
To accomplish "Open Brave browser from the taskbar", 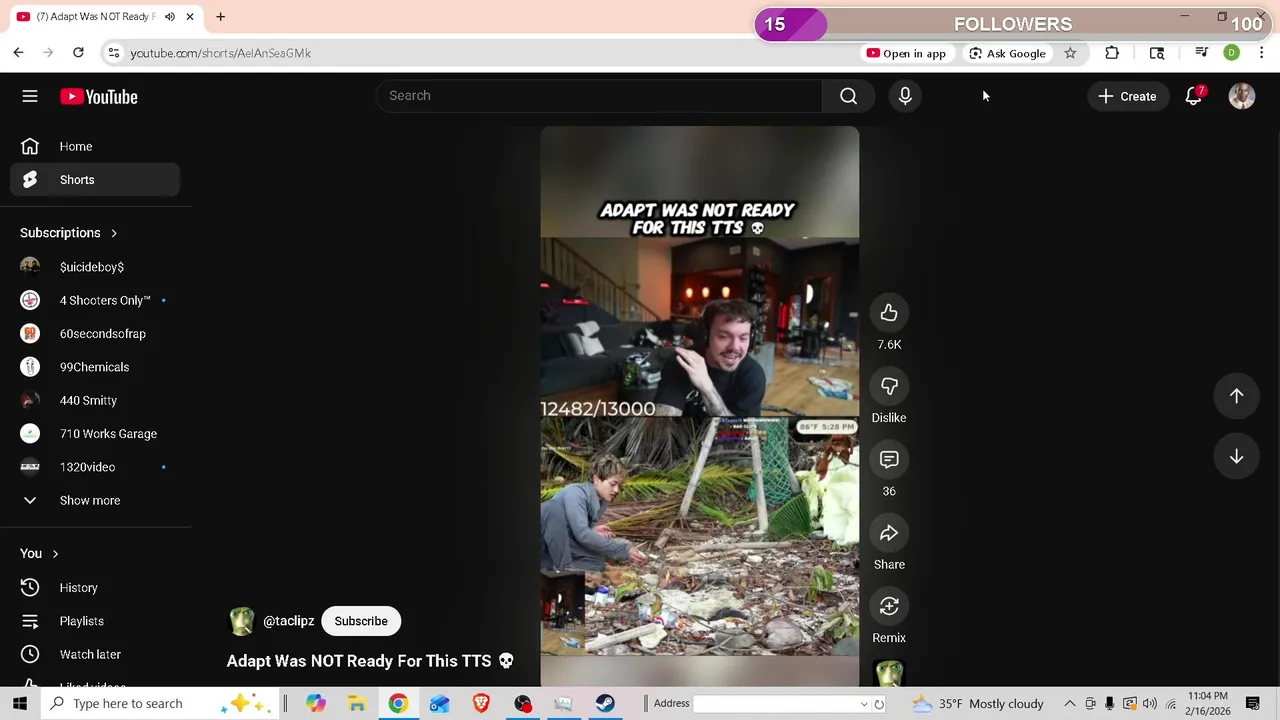I will point(481,704).
